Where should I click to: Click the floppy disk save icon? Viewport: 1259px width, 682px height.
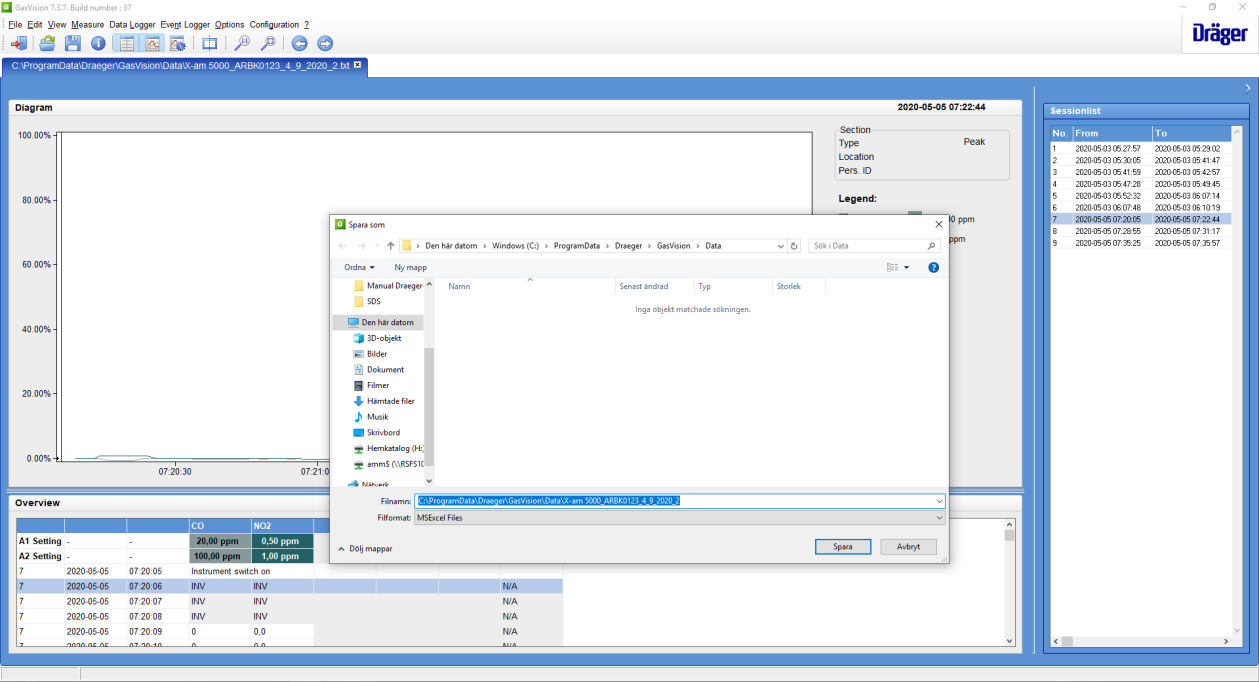[x=73, y=43]
